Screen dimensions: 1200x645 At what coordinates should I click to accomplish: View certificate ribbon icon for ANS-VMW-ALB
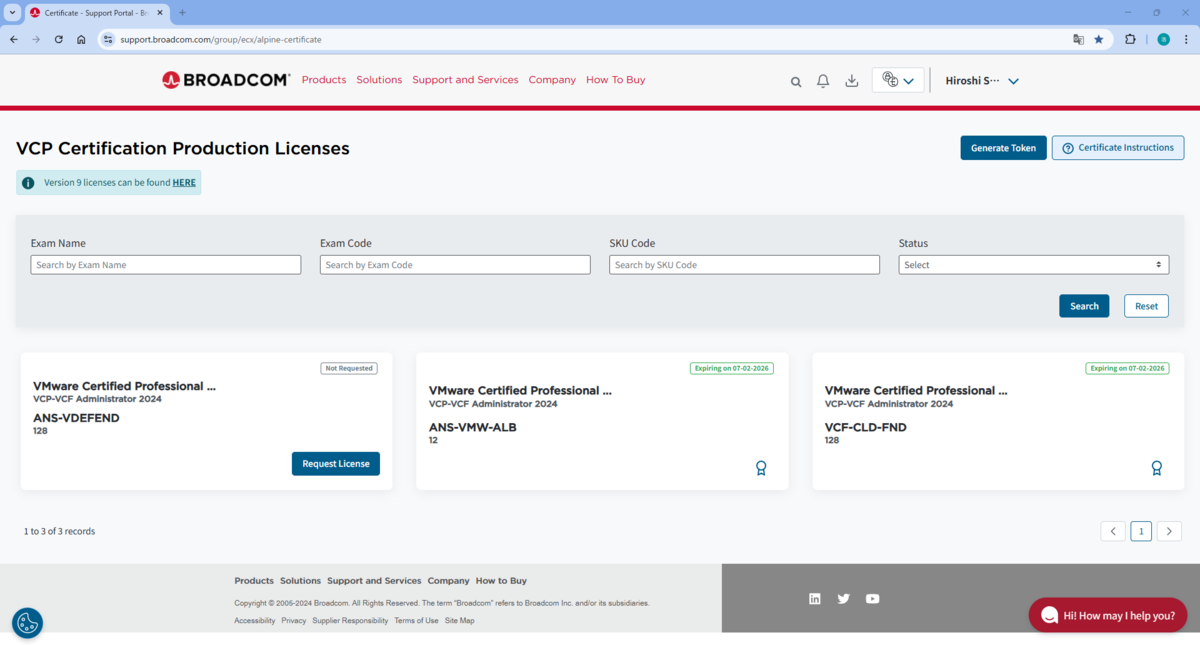(761, 468)
